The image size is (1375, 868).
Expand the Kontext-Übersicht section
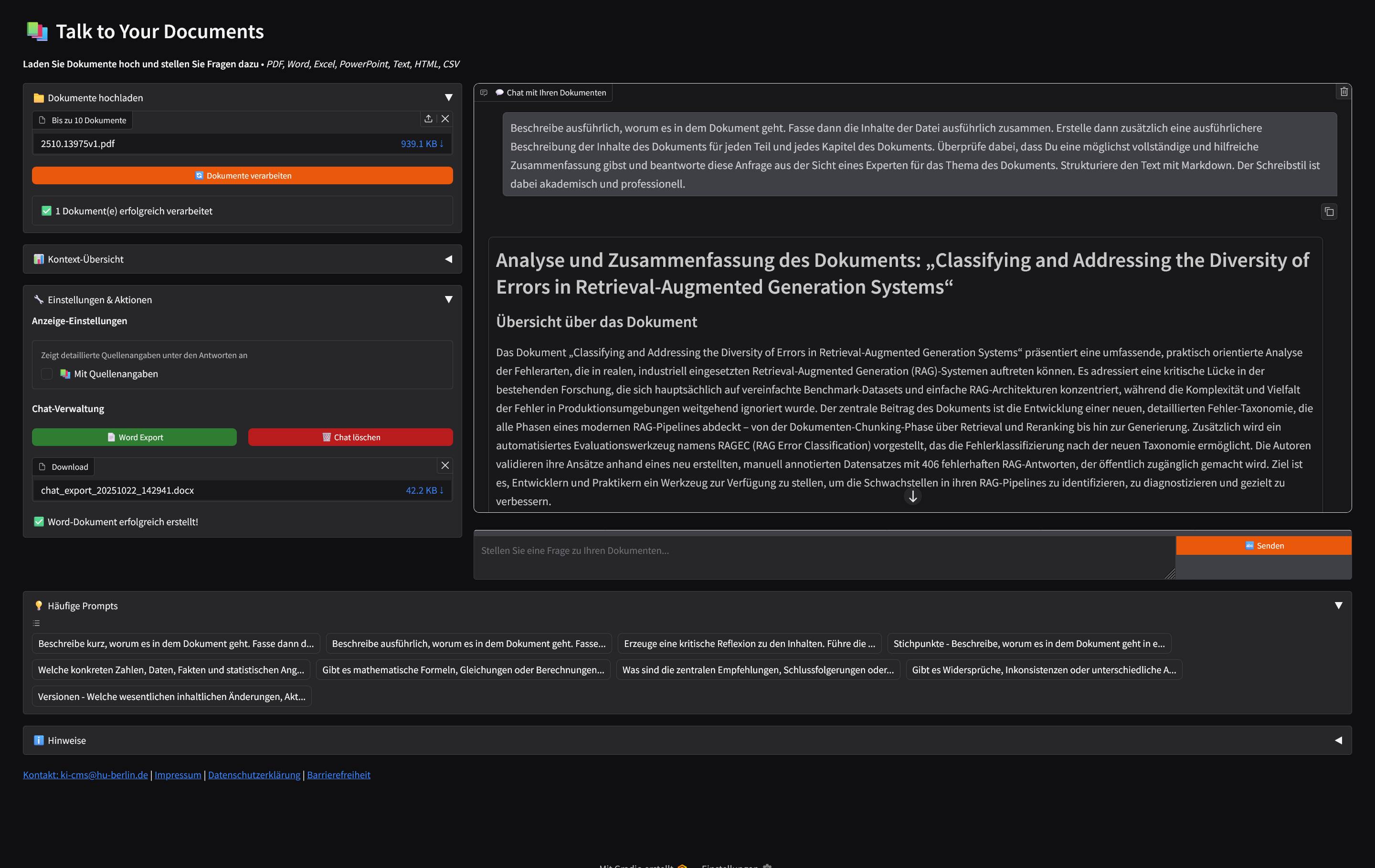(x=450, y=259)
